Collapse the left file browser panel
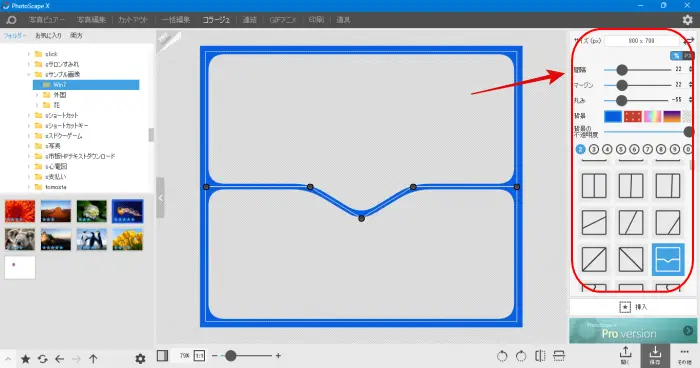The width and height of the screenshot is (700, 368). coord(161,198)
